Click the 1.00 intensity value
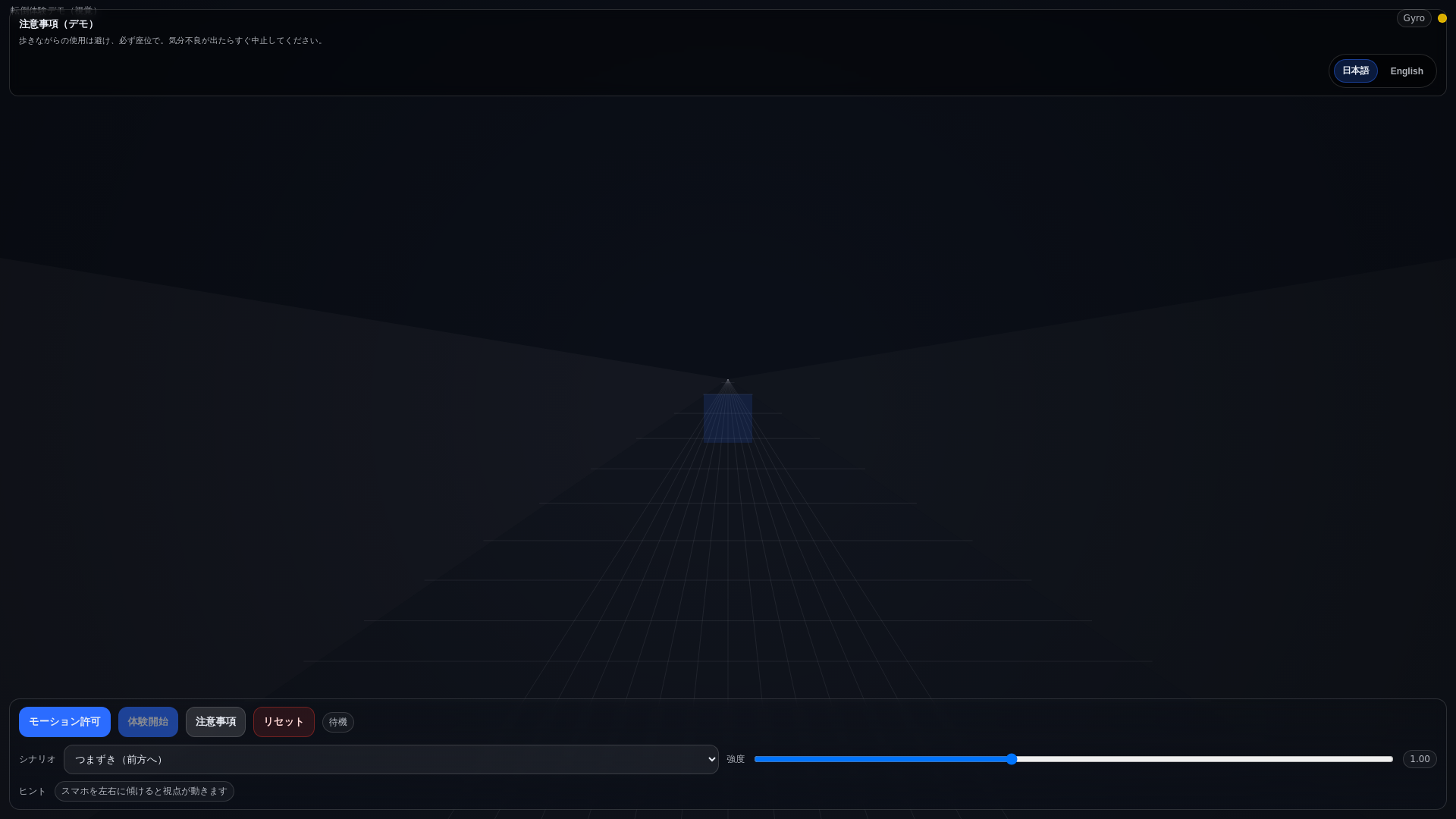1456x819 pixels. [x=1420, y=759]
